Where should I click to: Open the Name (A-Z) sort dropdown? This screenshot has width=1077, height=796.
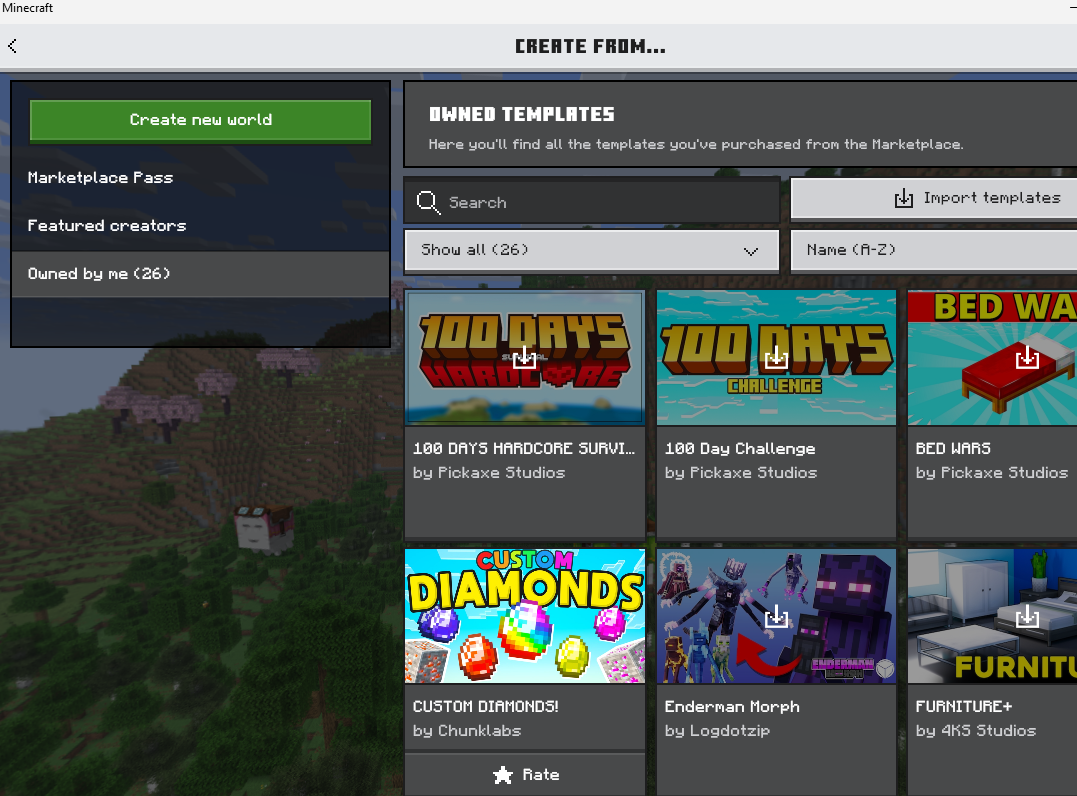click(x=934, y=251)
